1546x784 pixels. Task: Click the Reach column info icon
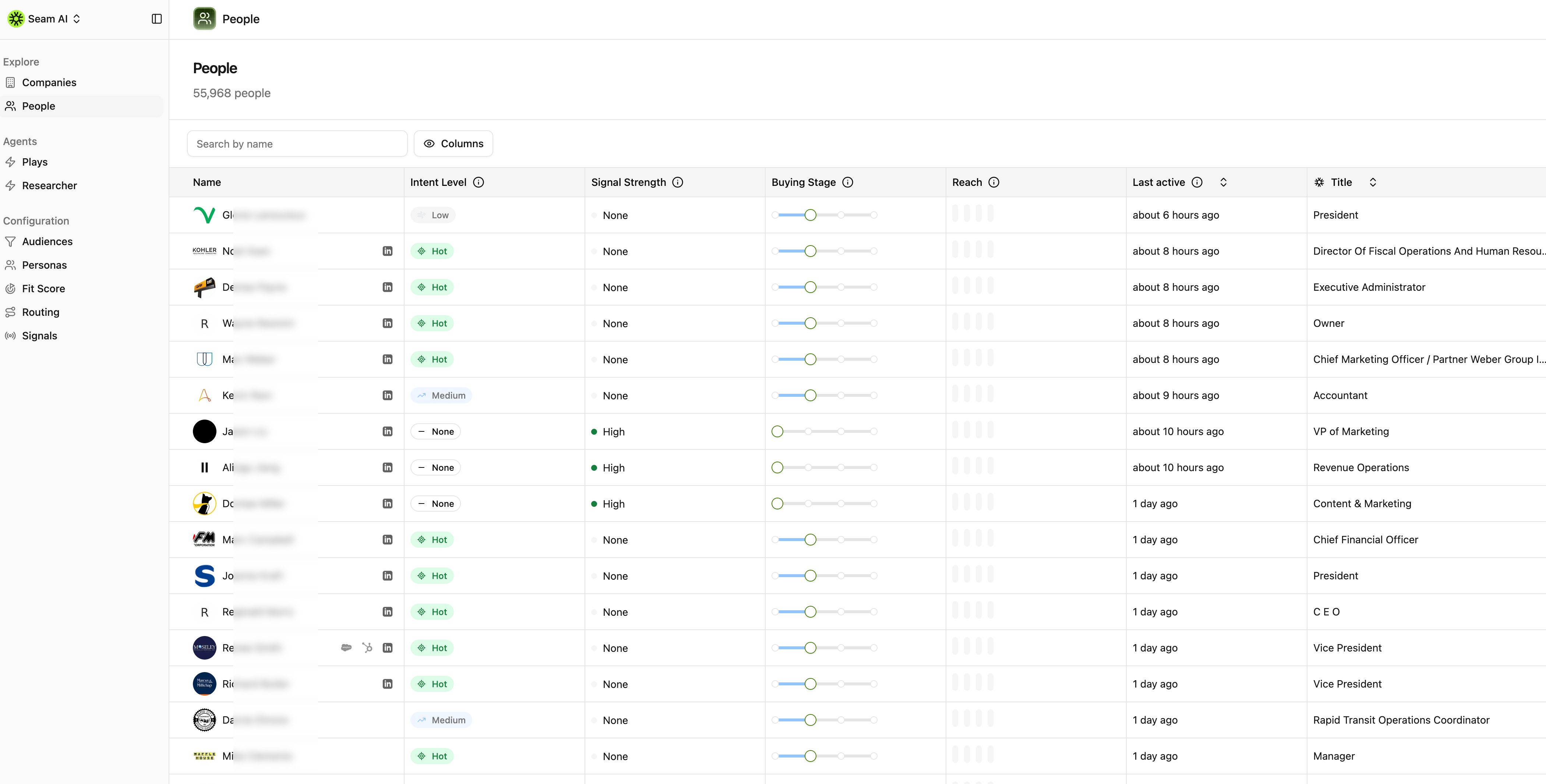click(x=994, y=182)
